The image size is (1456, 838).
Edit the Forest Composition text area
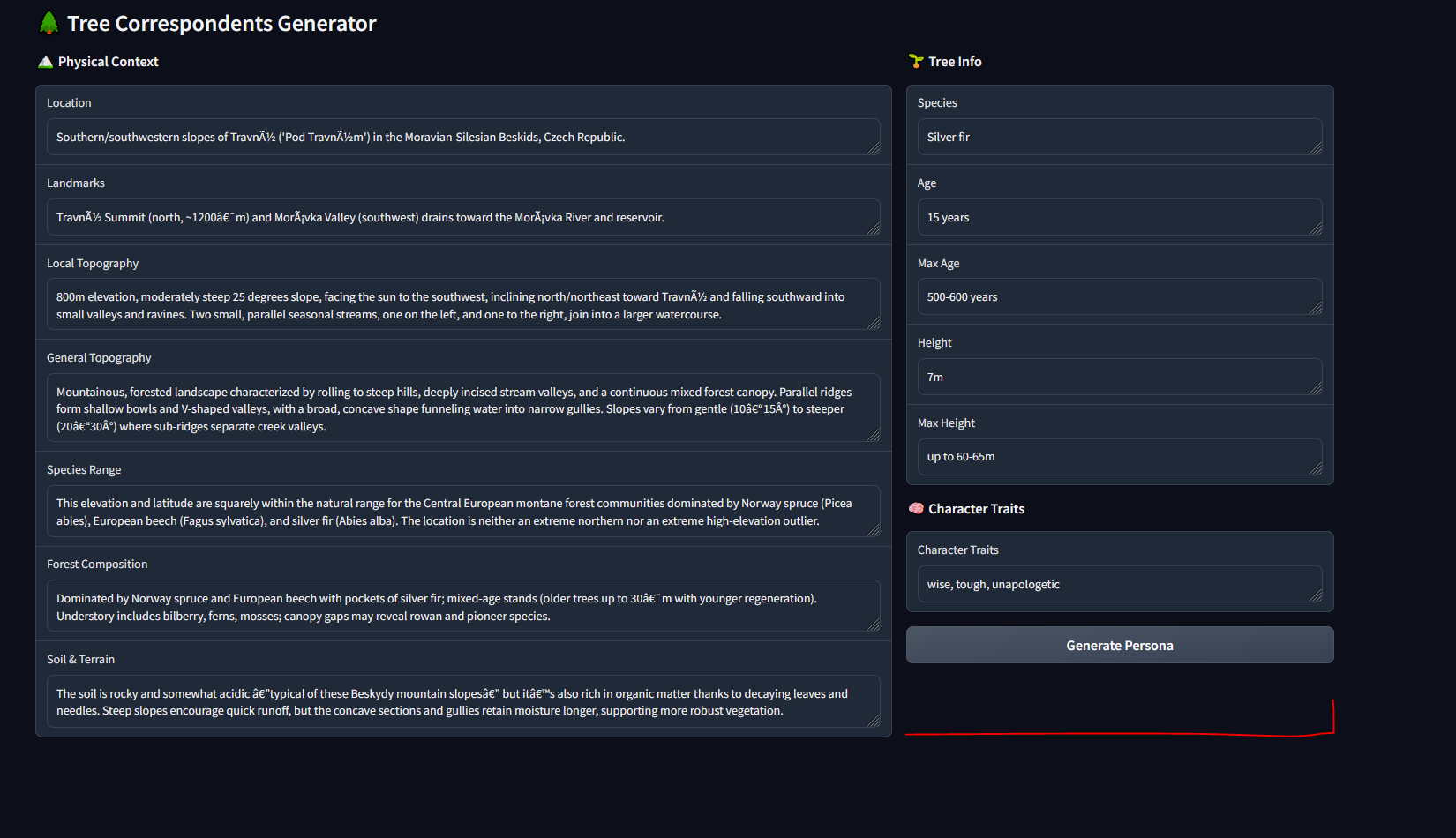pyautogui.click(x=462, y=607)
